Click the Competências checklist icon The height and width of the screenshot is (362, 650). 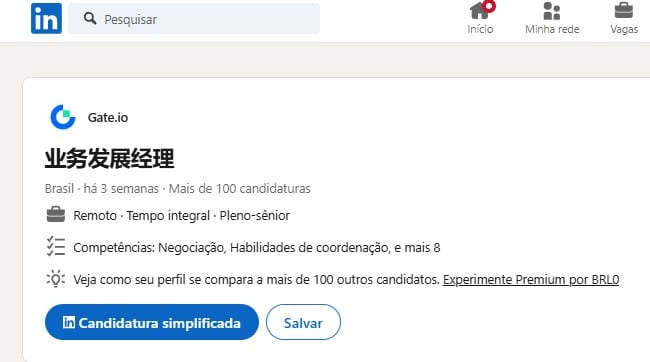coord(56,247)
